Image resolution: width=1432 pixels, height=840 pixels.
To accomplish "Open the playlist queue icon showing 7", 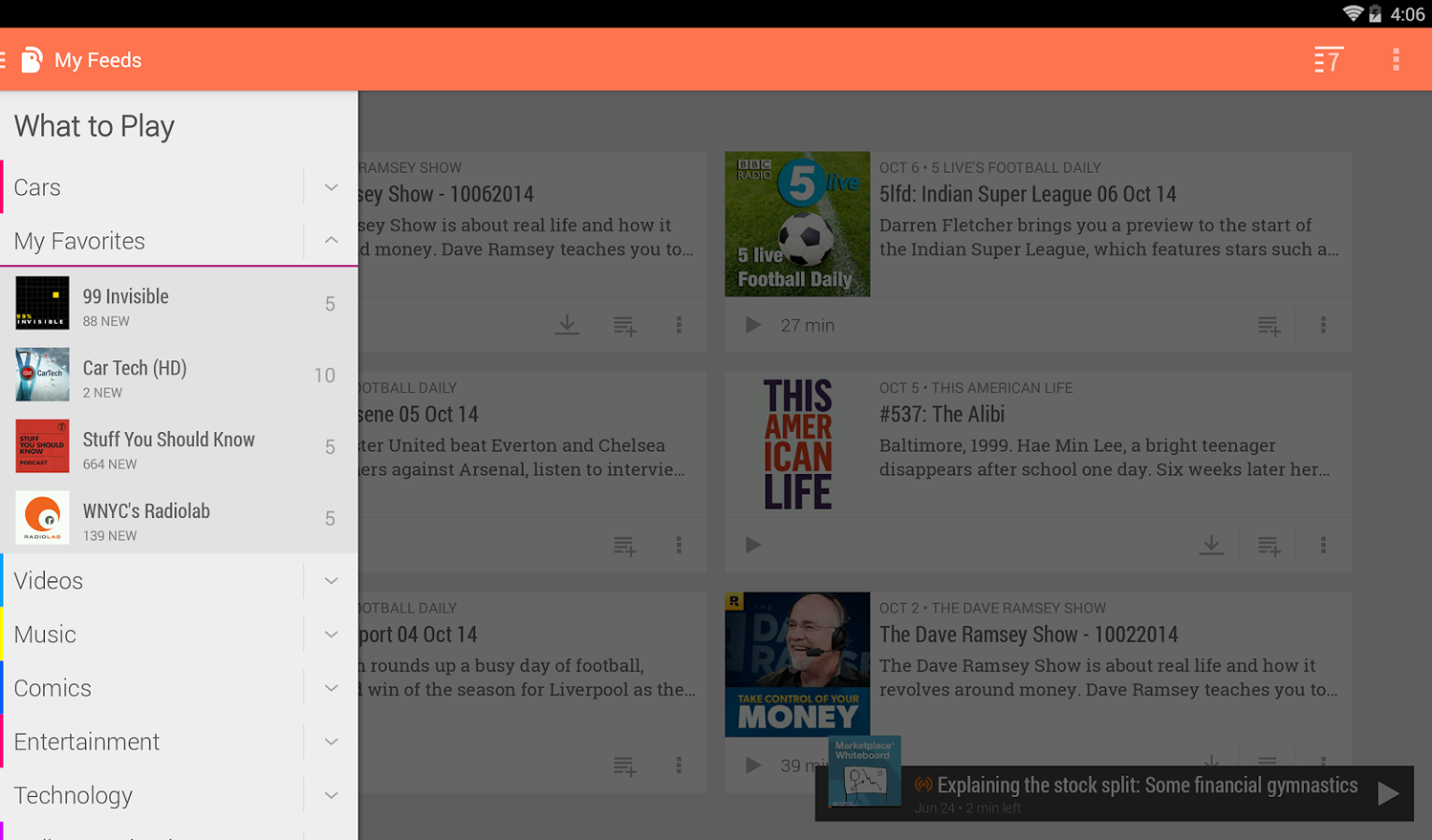I will tap(1328, 60).
